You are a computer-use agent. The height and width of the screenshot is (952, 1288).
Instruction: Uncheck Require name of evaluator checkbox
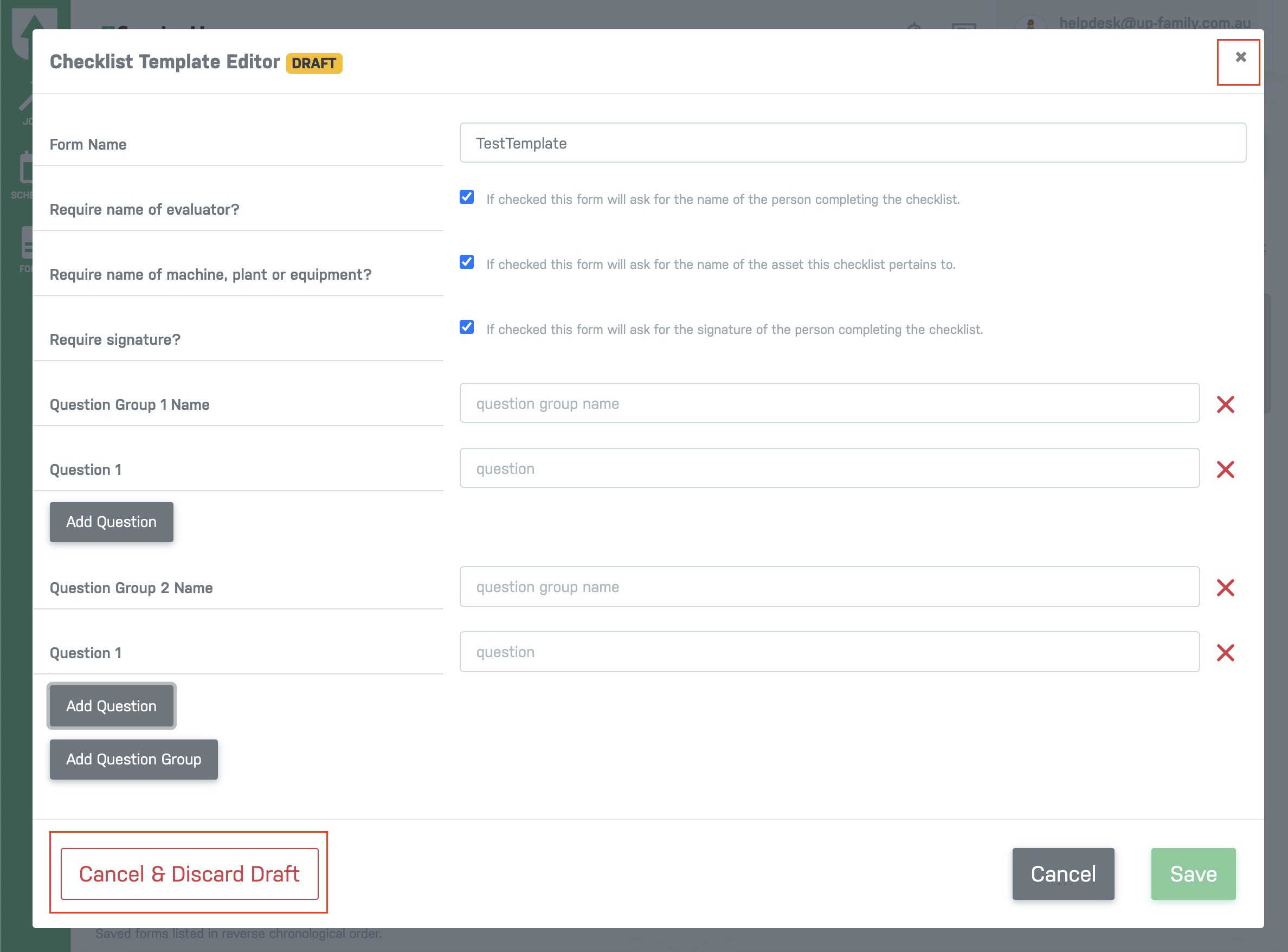[467, 197]
